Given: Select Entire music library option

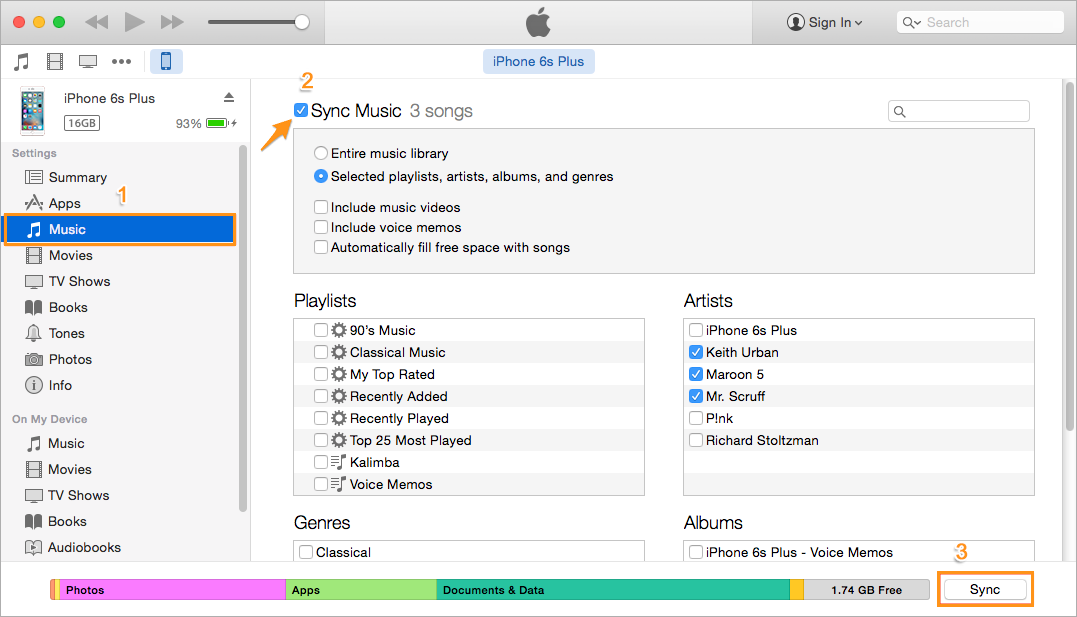Looking at the screenshot, I should 321,153.
